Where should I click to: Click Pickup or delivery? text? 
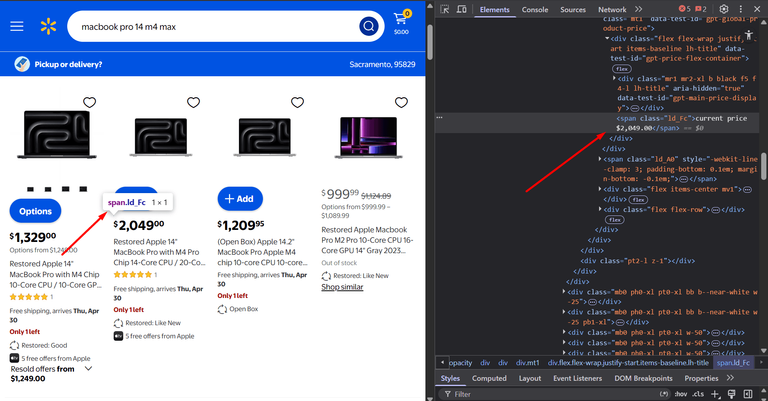coord(68,64)
